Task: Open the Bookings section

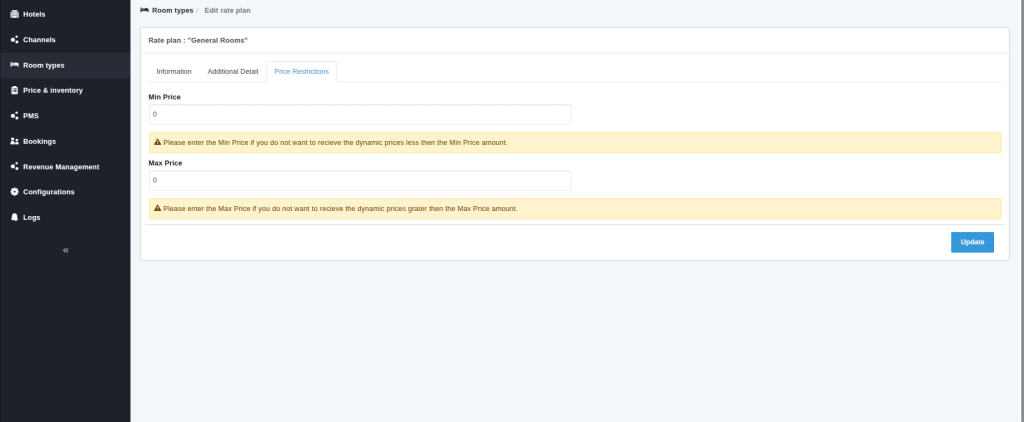Action: 65,141
